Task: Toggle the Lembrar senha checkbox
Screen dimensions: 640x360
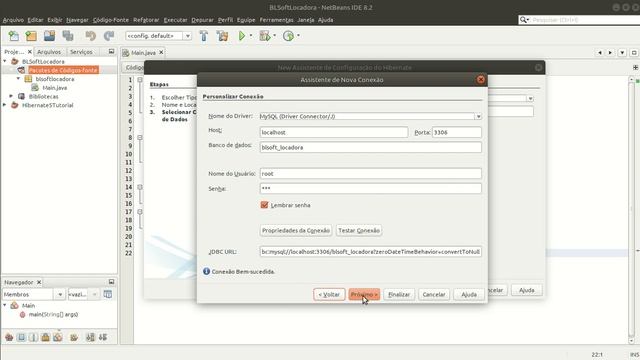Action: (x=264, y=205)
